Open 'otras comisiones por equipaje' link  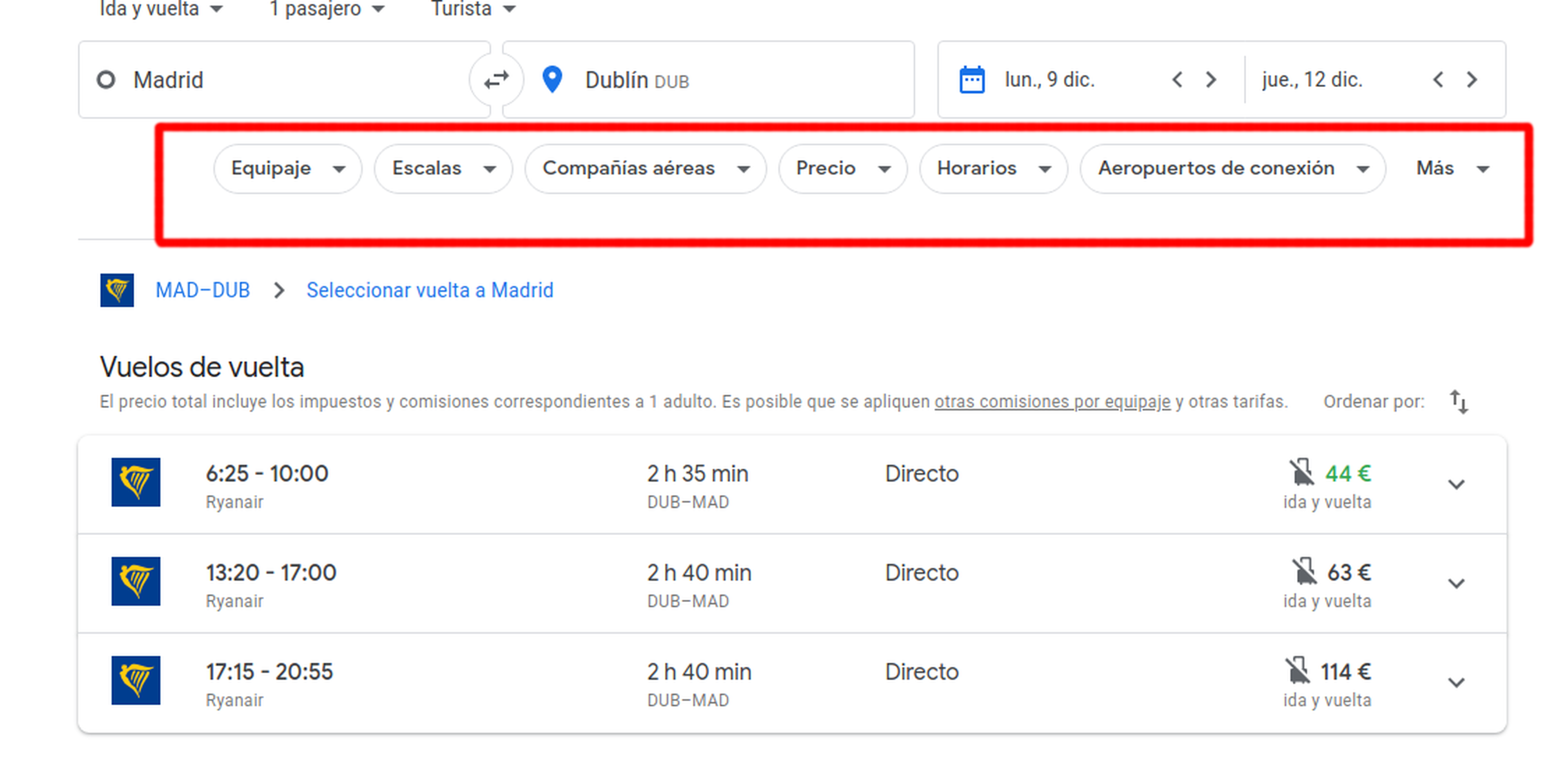pyautogui.click(x=1052, y=402)
